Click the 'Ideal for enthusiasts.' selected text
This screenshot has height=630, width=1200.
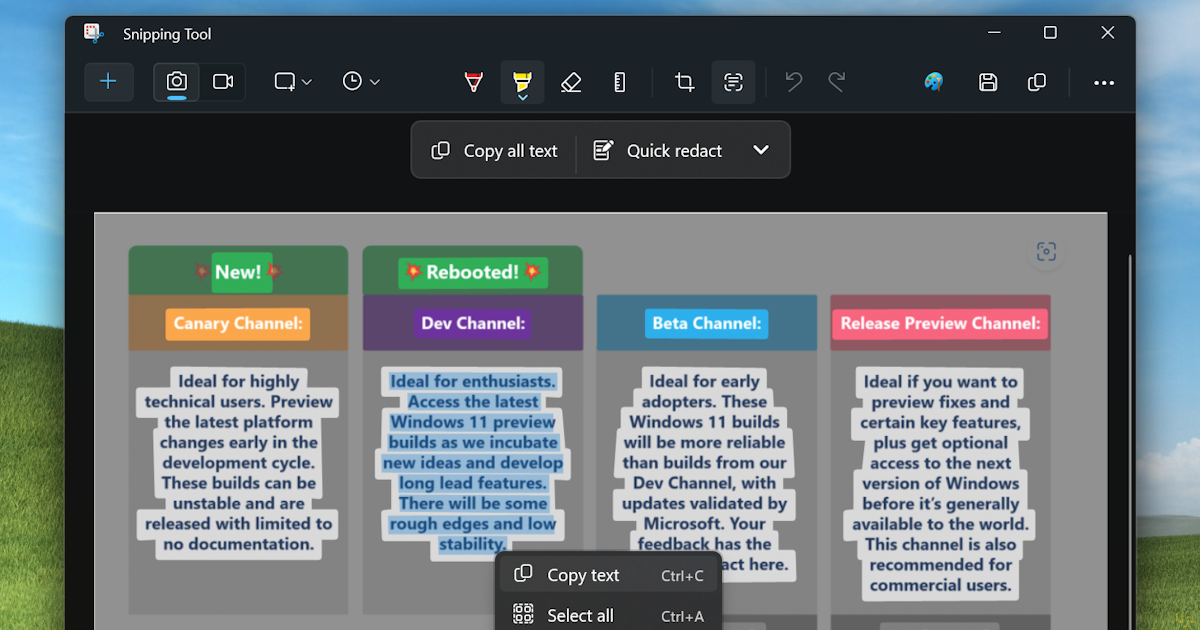point(473,381)
